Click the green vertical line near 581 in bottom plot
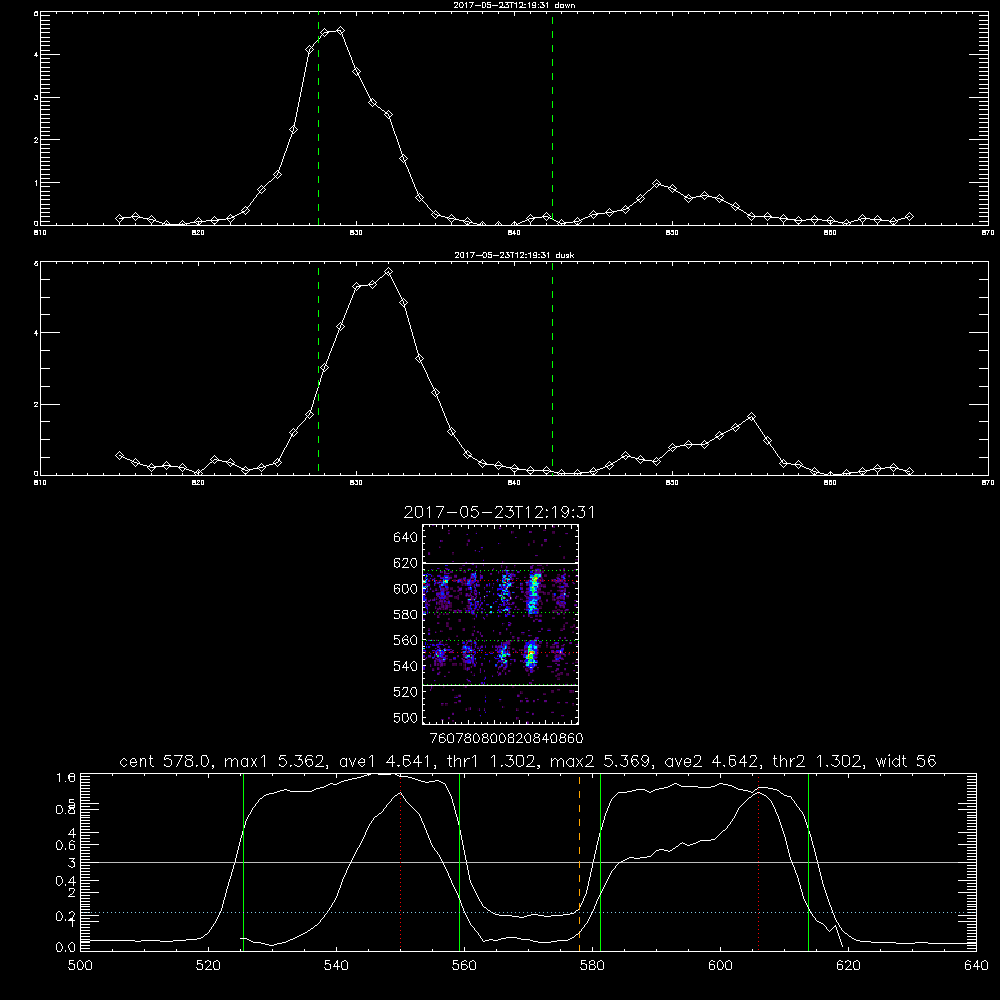1000x1000 pixels. coord(600,862)
